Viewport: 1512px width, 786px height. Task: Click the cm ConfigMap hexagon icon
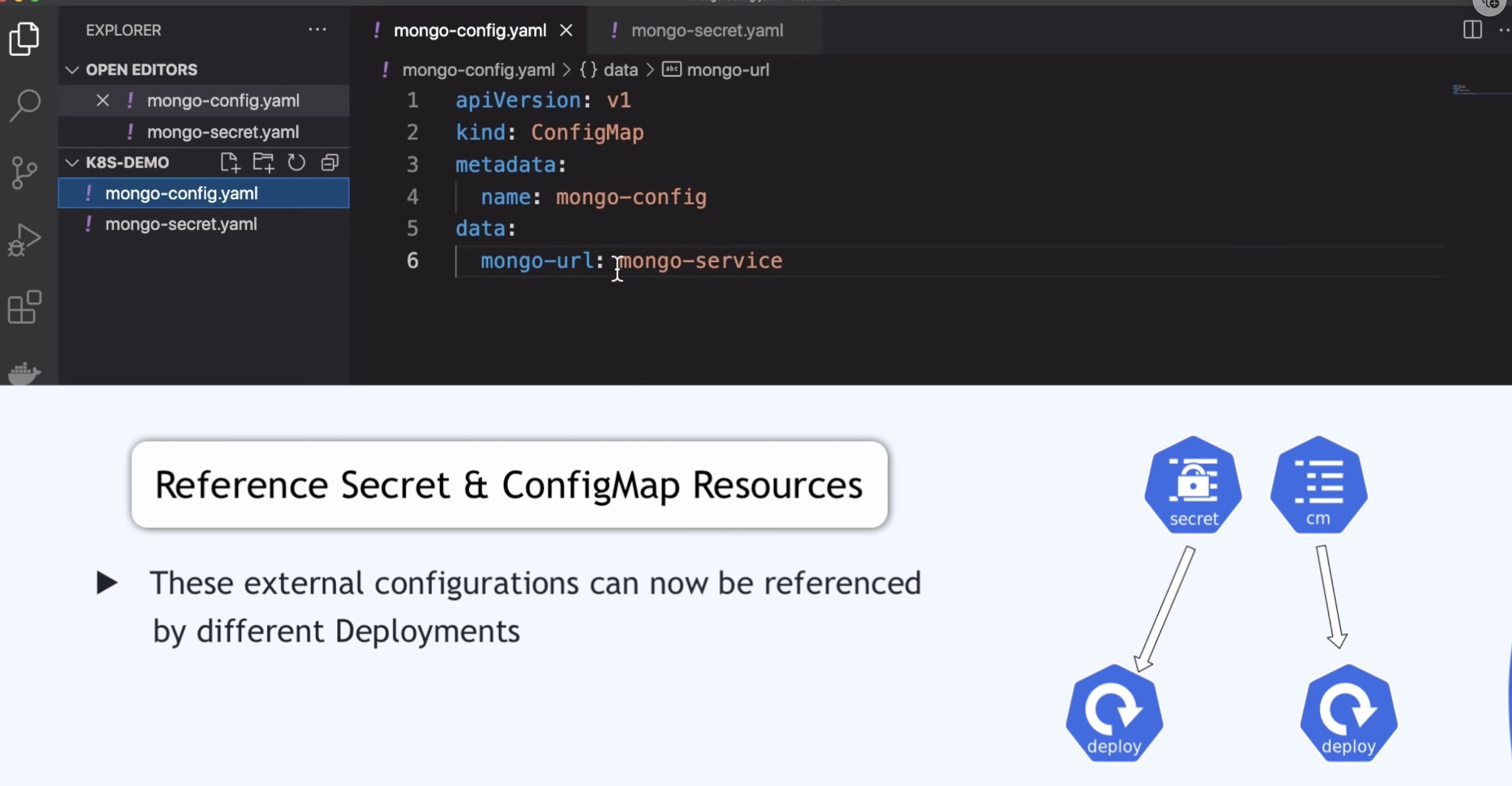point(1318,485)
